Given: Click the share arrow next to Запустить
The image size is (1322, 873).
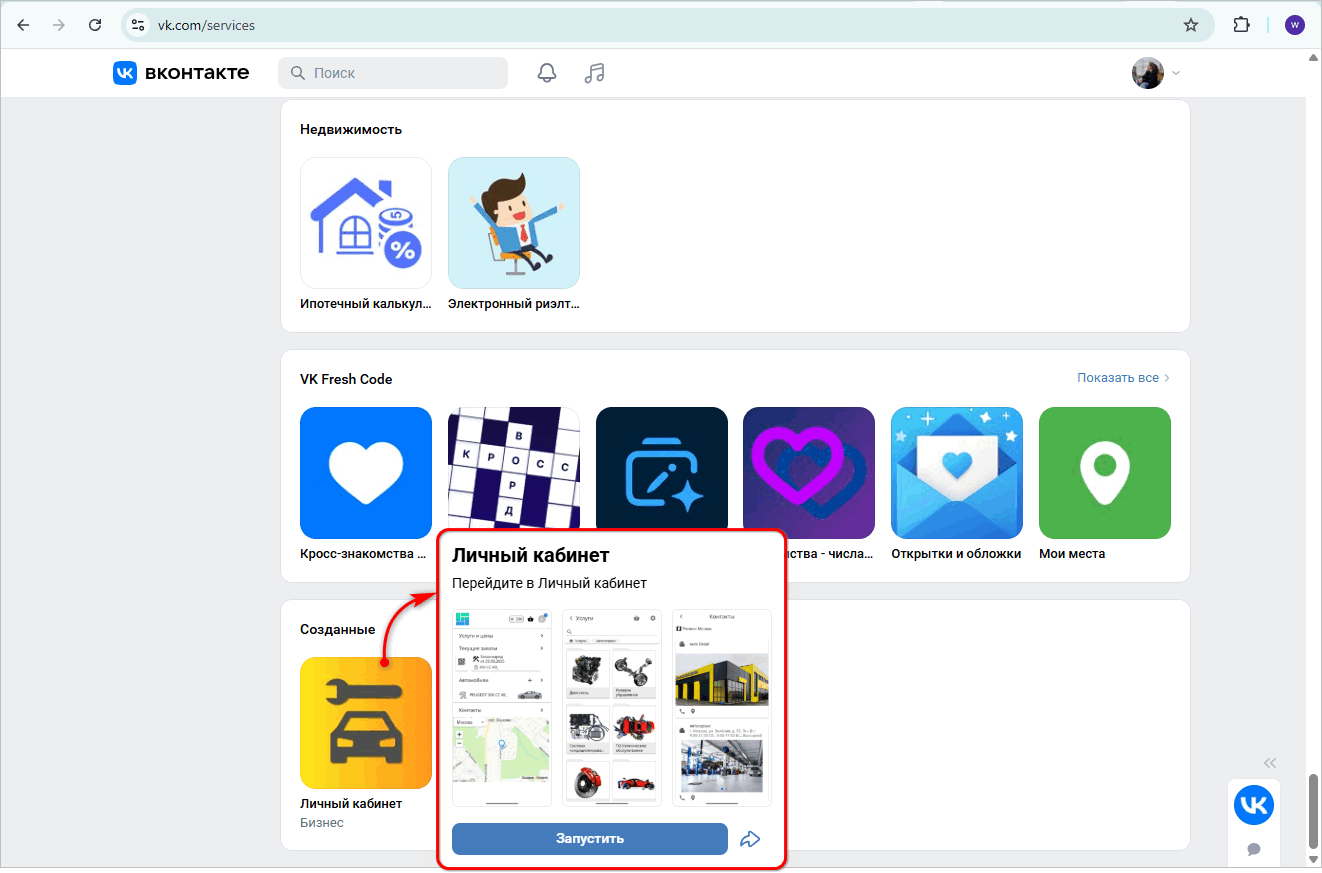Looking at the screenshot, I should click(750, 839).
